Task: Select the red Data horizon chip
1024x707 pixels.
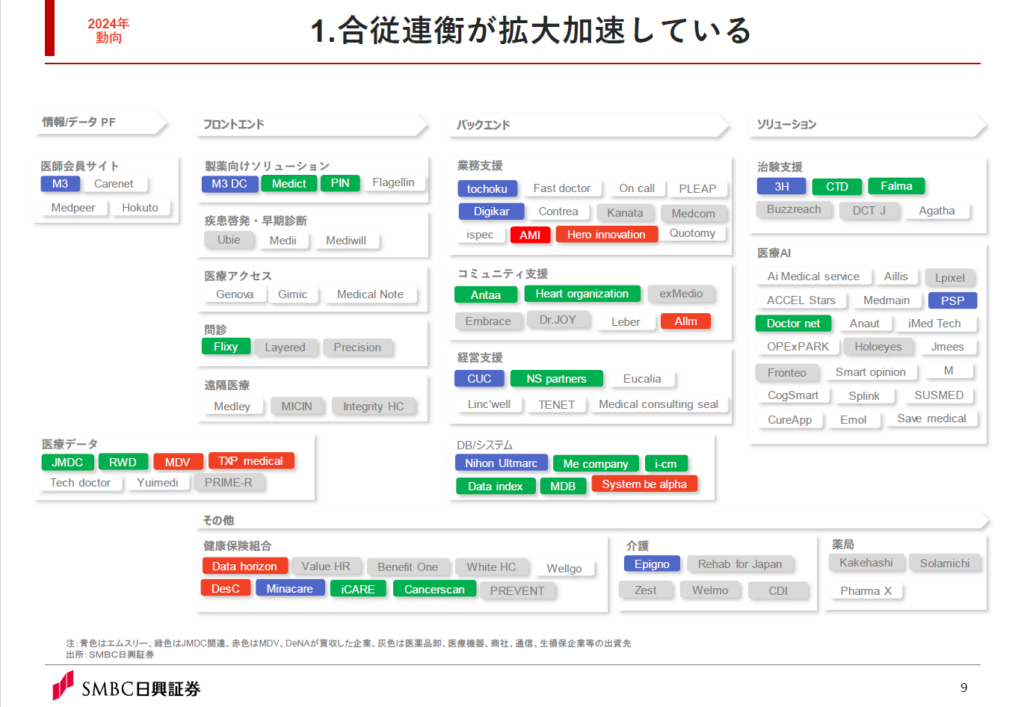Action: (x=244, y=566)
